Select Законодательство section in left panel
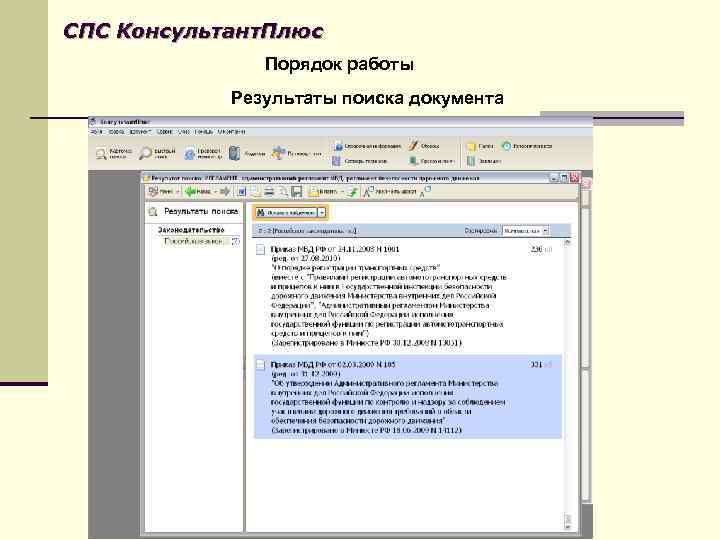The width and height of the screenshot is (720, 540). [191, 230]
